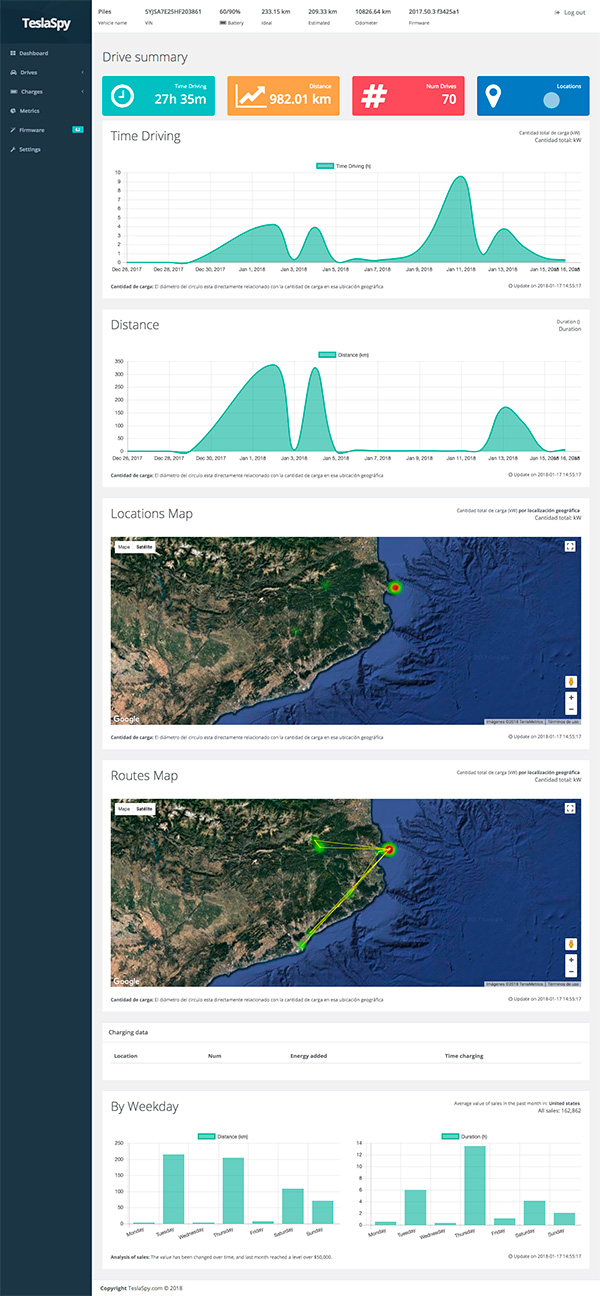Expand the Drives submenu chevron

pyautogui.click(x=83, y=73)
